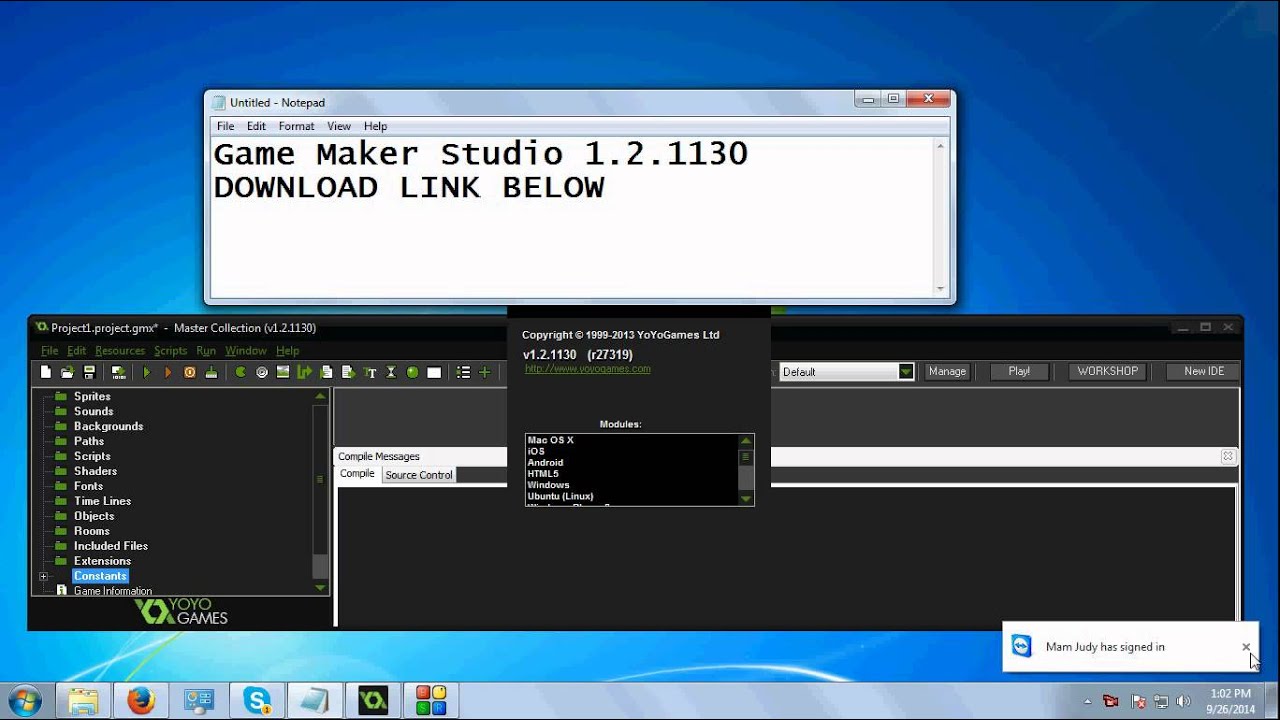The image size is (1280, 720).
Task: Dismiss the TeamViewer sign-in notification
Action: click(x=1246, y=647)
